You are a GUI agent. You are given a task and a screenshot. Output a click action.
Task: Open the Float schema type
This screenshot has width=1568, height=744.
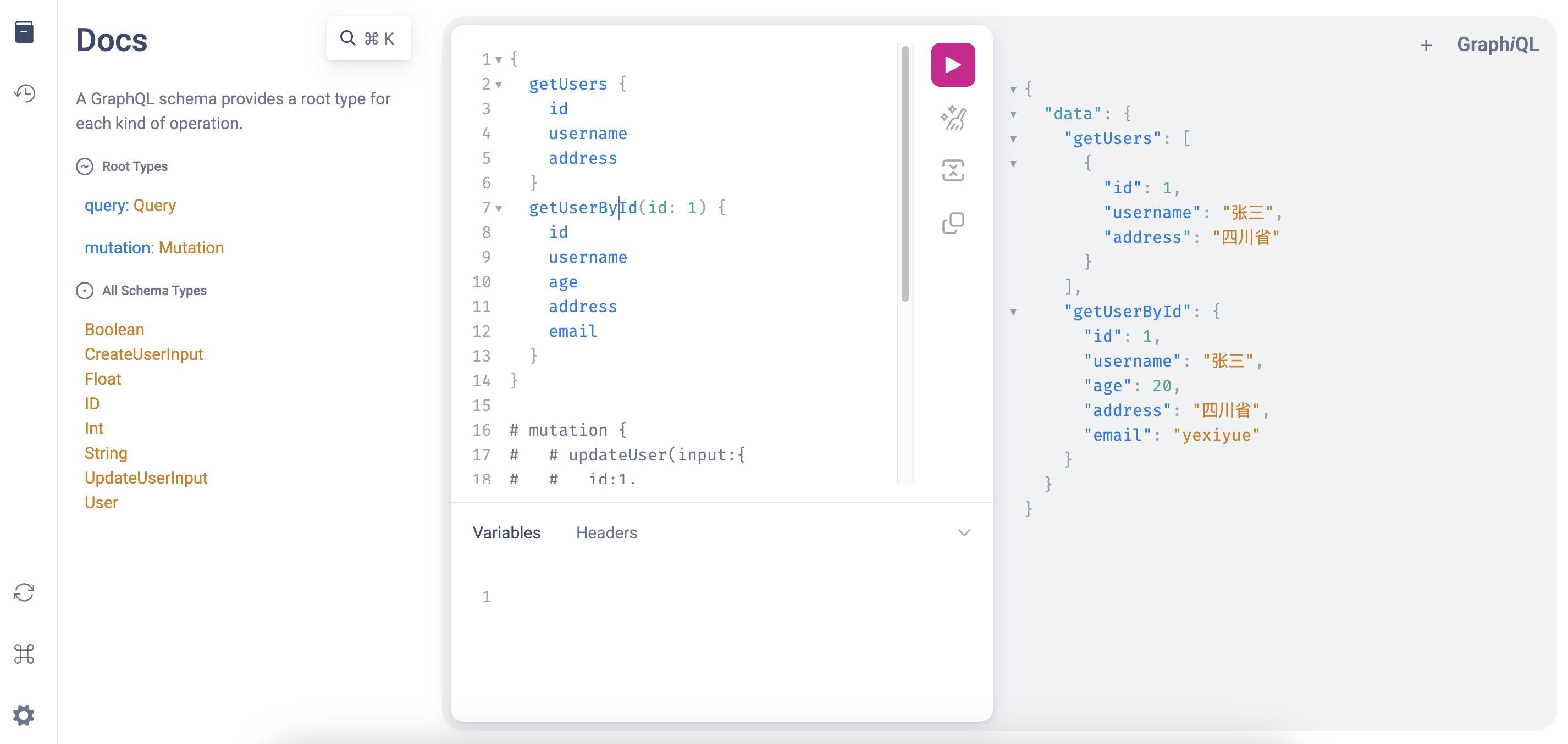103,379
